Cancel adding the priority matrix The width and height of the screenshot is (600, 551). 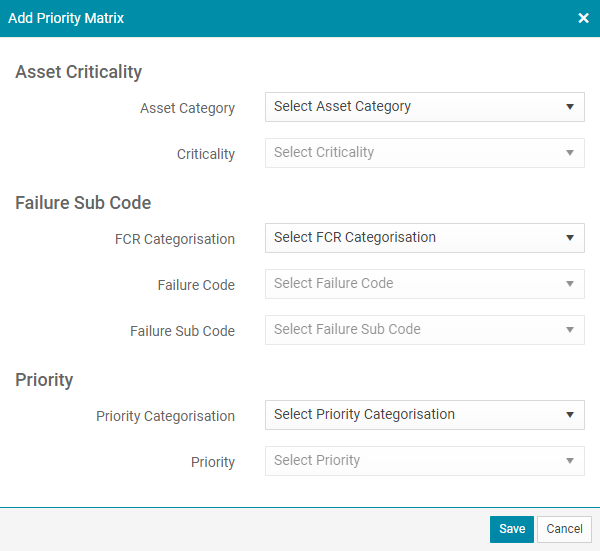(x=564, y=529)
